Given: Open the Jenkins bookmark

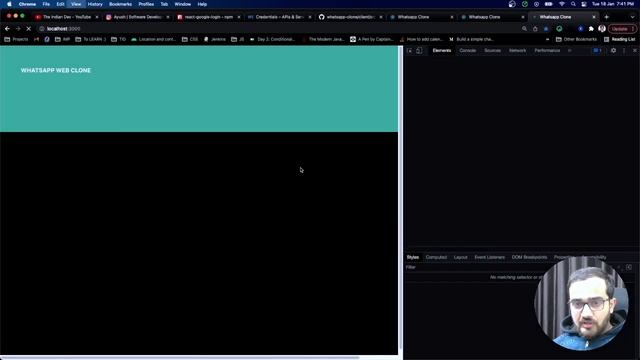Looking at the screenshot, I should tap(215, 39).
